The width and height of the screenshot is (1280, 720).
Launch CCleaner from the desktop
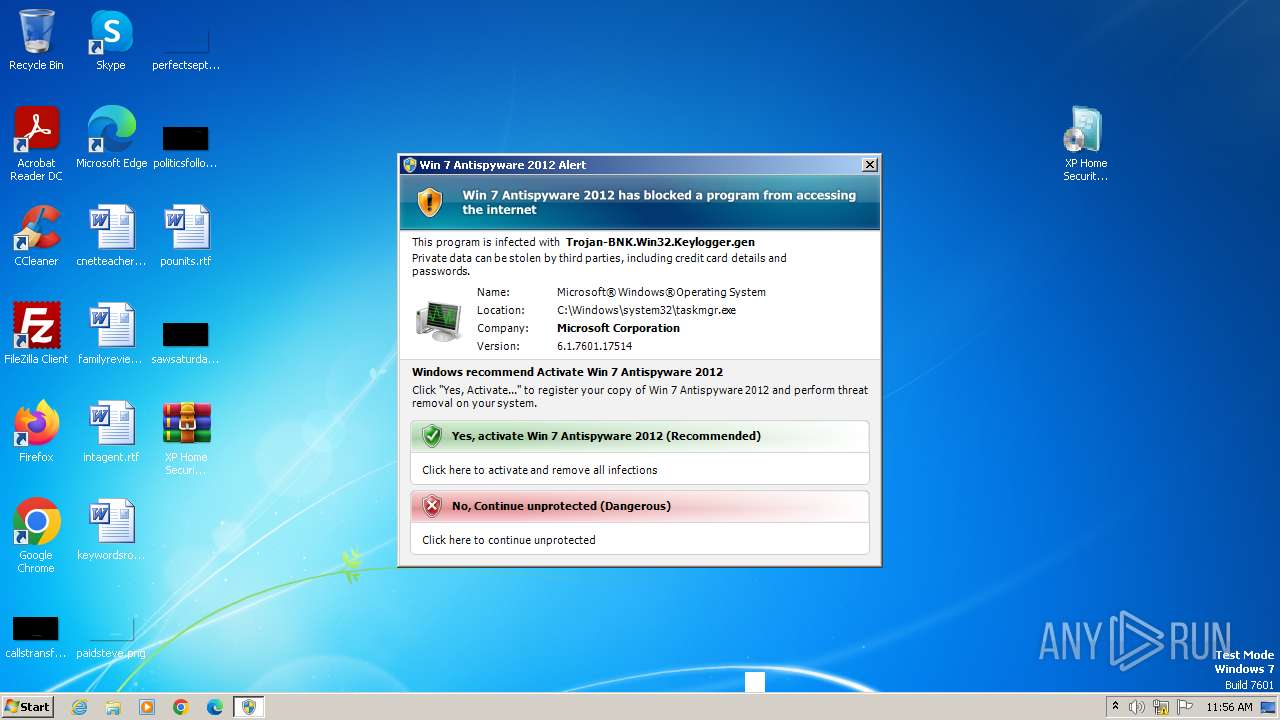36,236
